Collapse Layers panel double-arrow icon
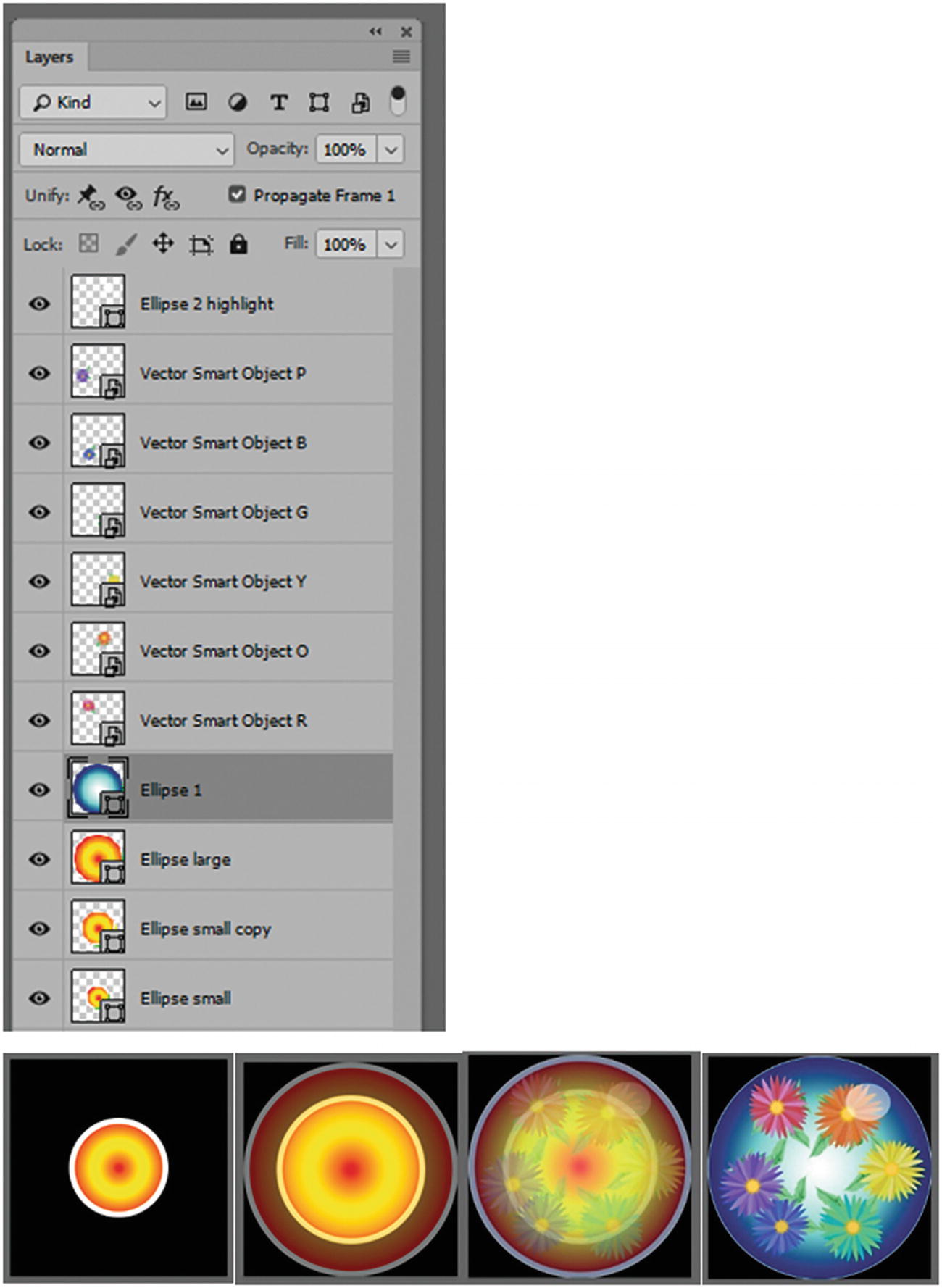 375,31
